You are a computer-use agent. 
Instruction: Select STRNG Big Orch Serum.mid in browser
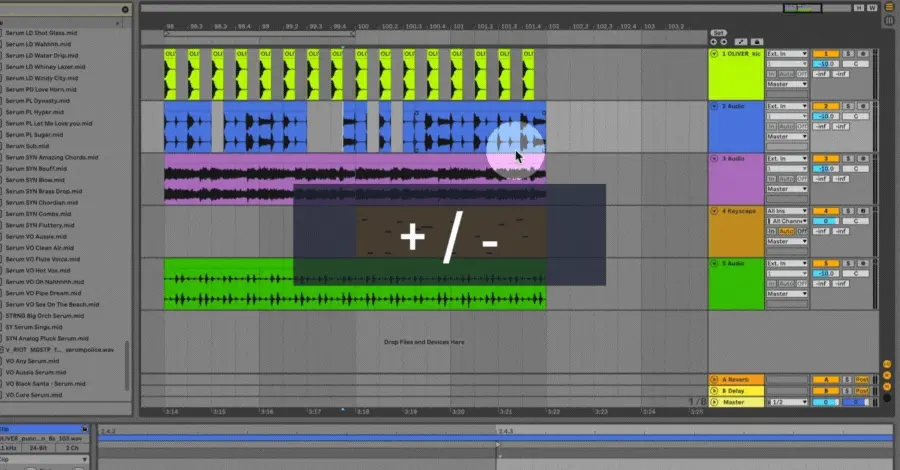pyautogui.click(x=45, y=316)
